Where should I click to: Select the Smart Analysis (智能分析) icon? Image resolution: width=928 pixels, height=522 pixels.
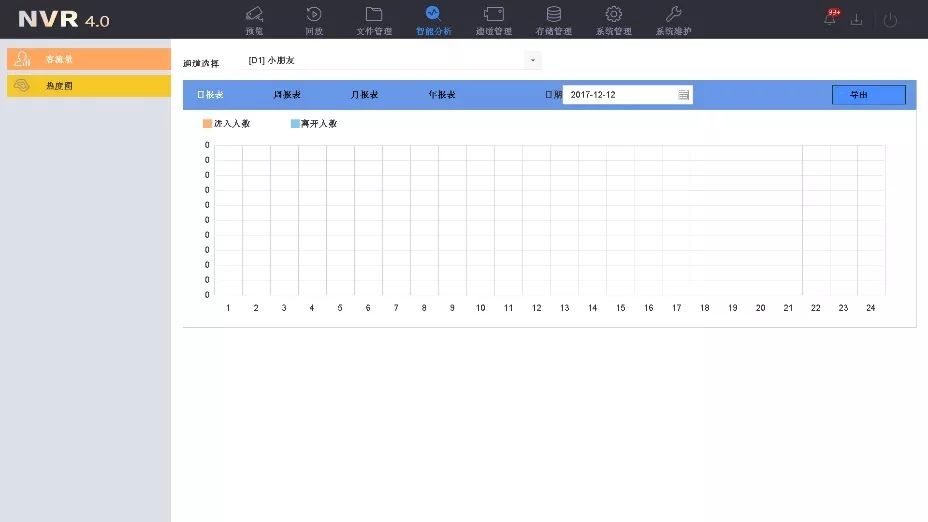(x=433, y=15)
